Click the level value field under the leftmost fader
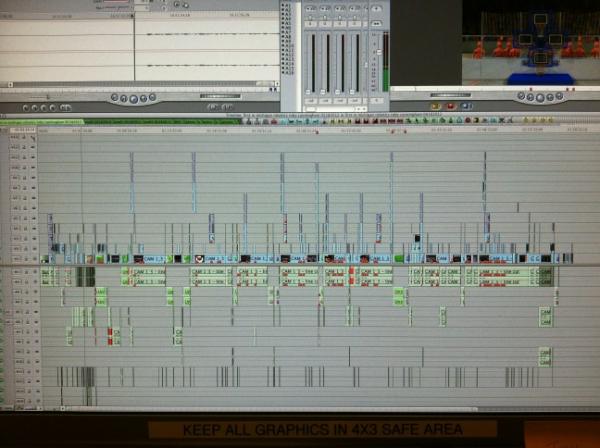This screenshot has height=448, width=600. (x=310, y=101)
